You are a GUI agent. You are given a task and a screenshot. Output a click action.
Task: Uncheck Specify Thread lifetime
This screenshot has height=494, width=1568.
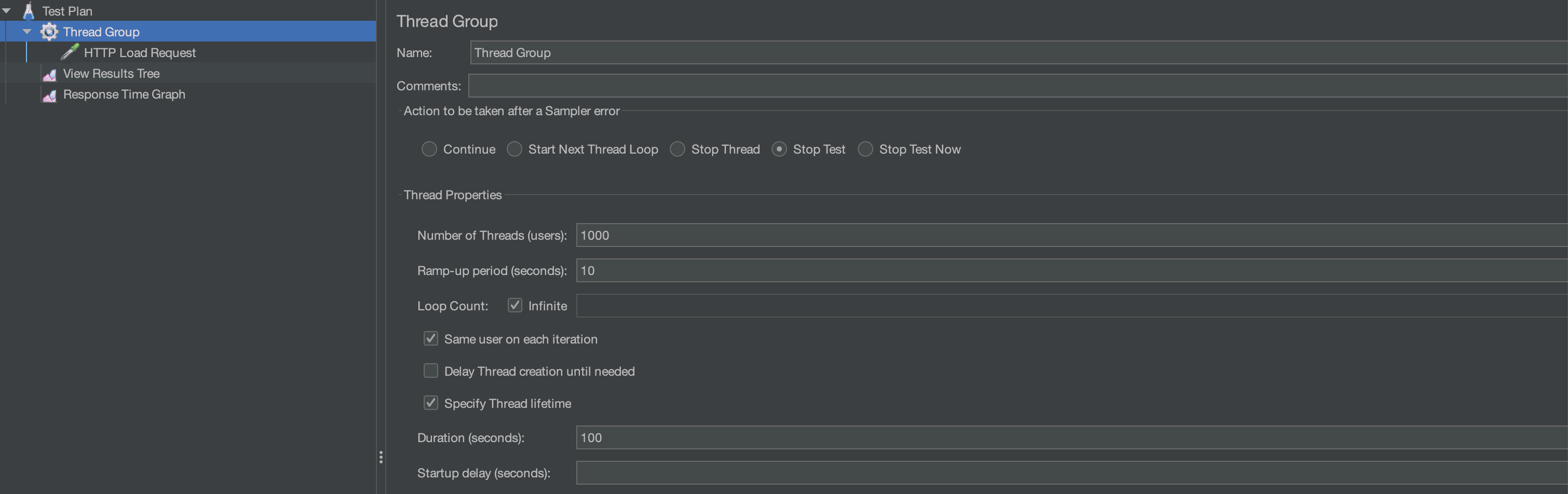[431, 403]
